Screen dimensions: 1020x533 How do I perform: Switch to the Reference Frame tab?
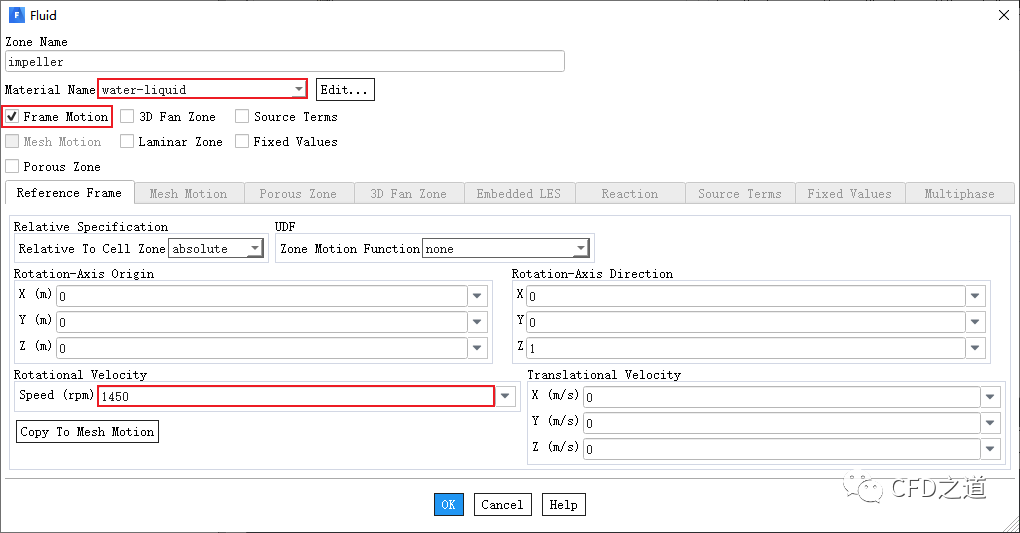click(69, 193)
